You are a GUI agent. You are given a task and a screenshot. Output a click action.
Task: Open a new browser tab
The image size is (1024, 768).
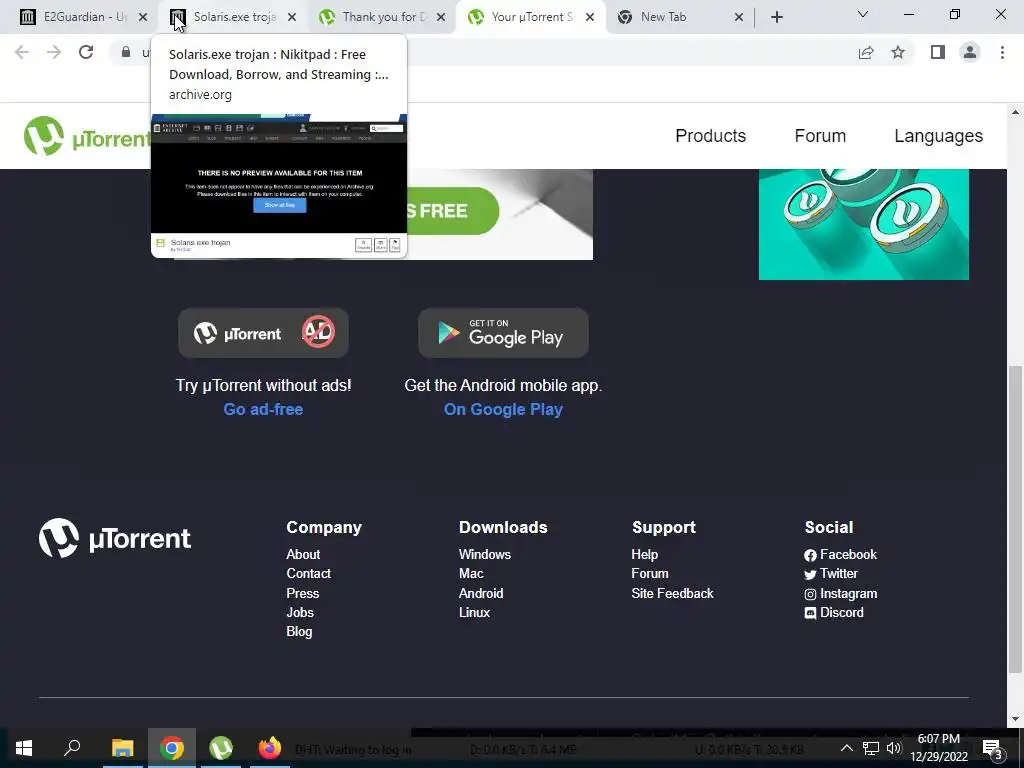point(776,18)
